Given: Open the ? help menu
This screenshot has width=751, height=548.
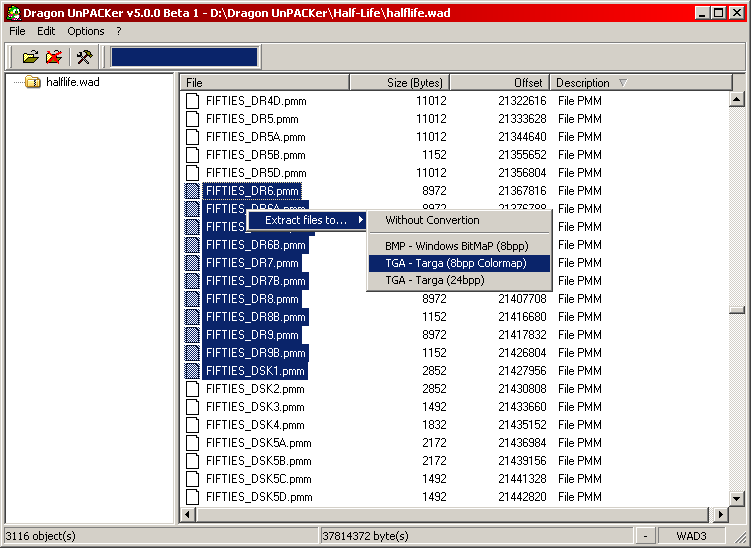Looking at the screenshot, I should 119,31.
